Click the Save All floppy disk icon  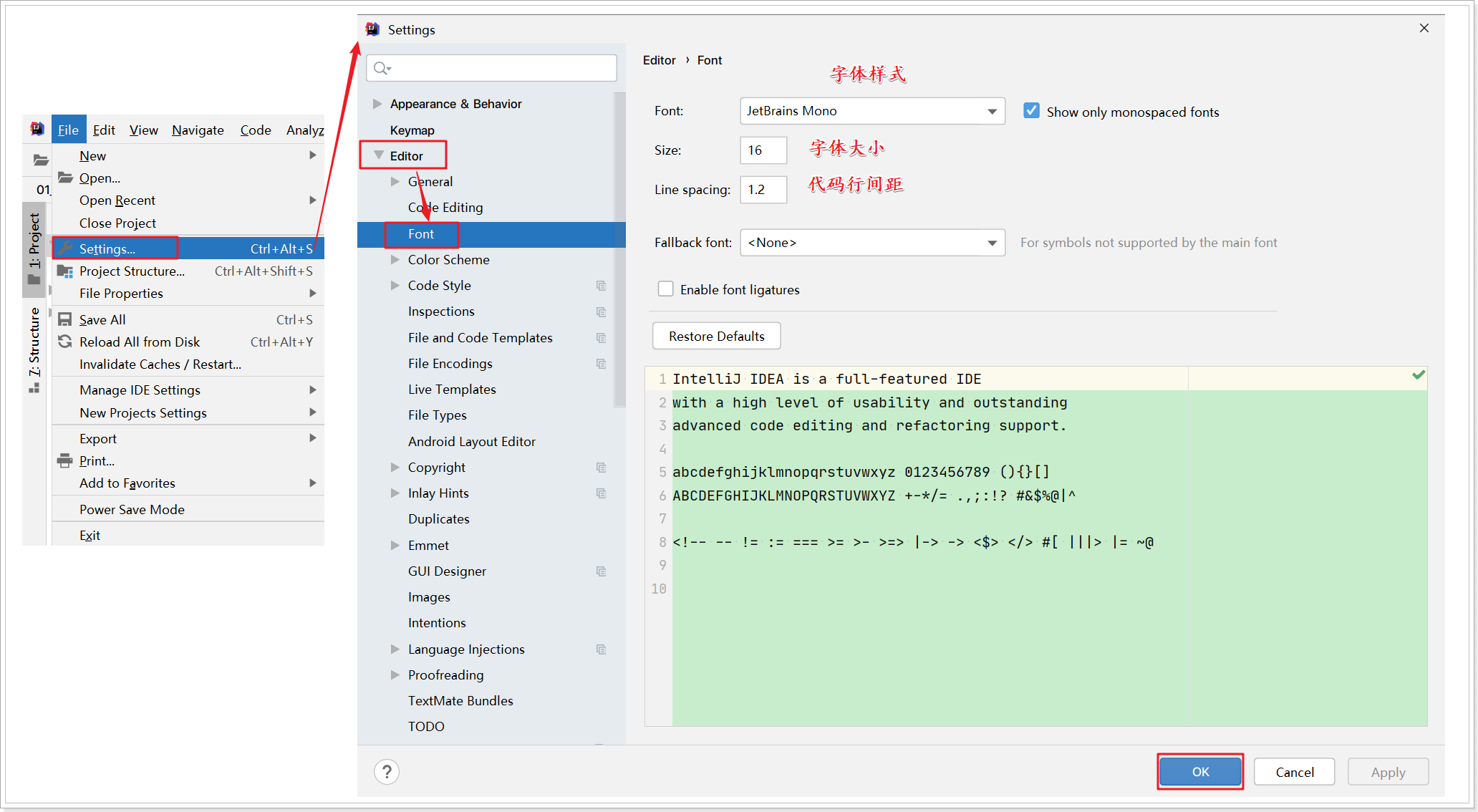click(65, 319)
